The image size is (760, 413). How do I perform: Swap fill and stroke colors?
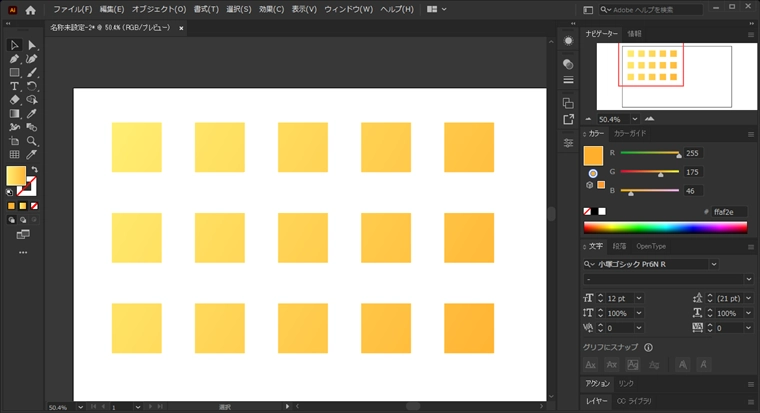coord(33,168)
